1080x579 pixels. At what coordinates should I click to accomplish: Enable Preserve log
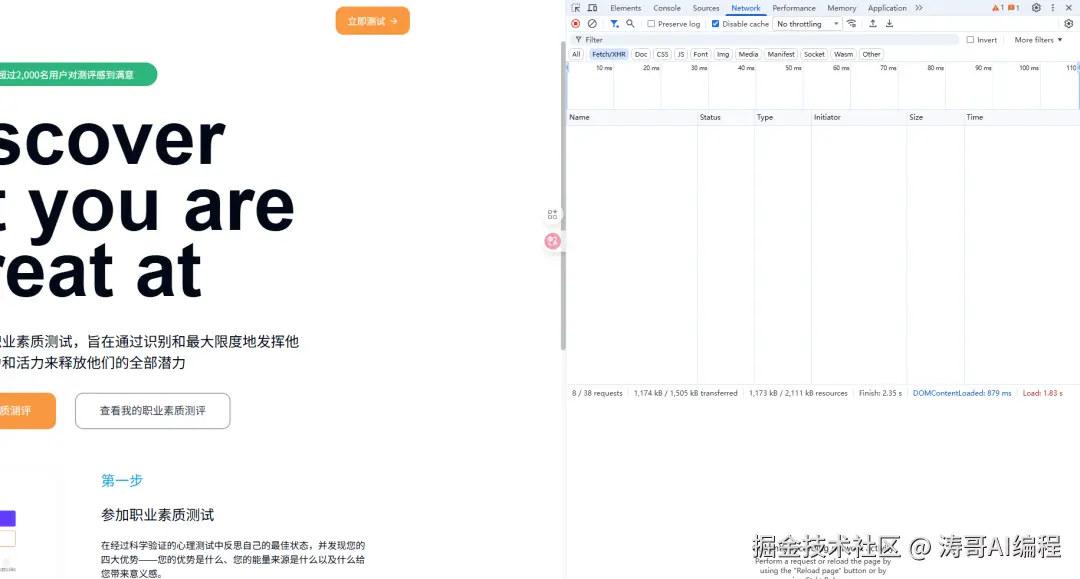(651, 23)
